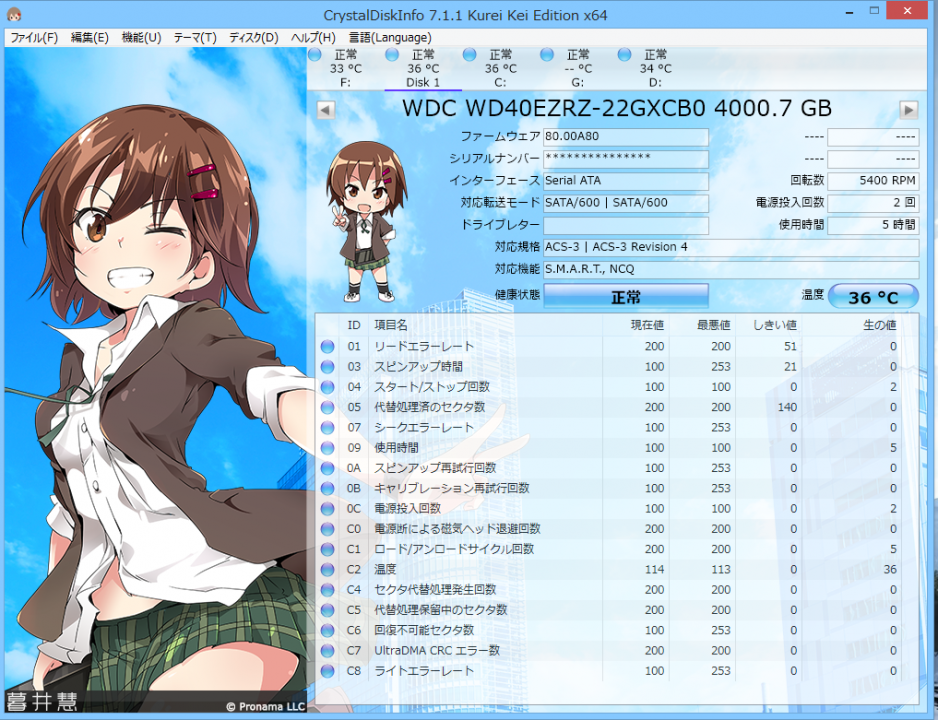The height and width of the screenshot is (720, 938).
Task: Click the D: drive health status orb
Action: pos(625,55)
